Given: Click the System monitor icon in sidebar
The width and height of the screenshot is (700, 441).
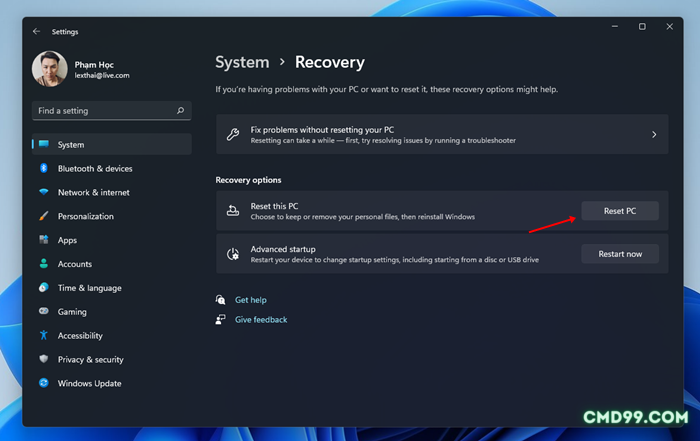Looking at the screenshot, I should point(44,144).
